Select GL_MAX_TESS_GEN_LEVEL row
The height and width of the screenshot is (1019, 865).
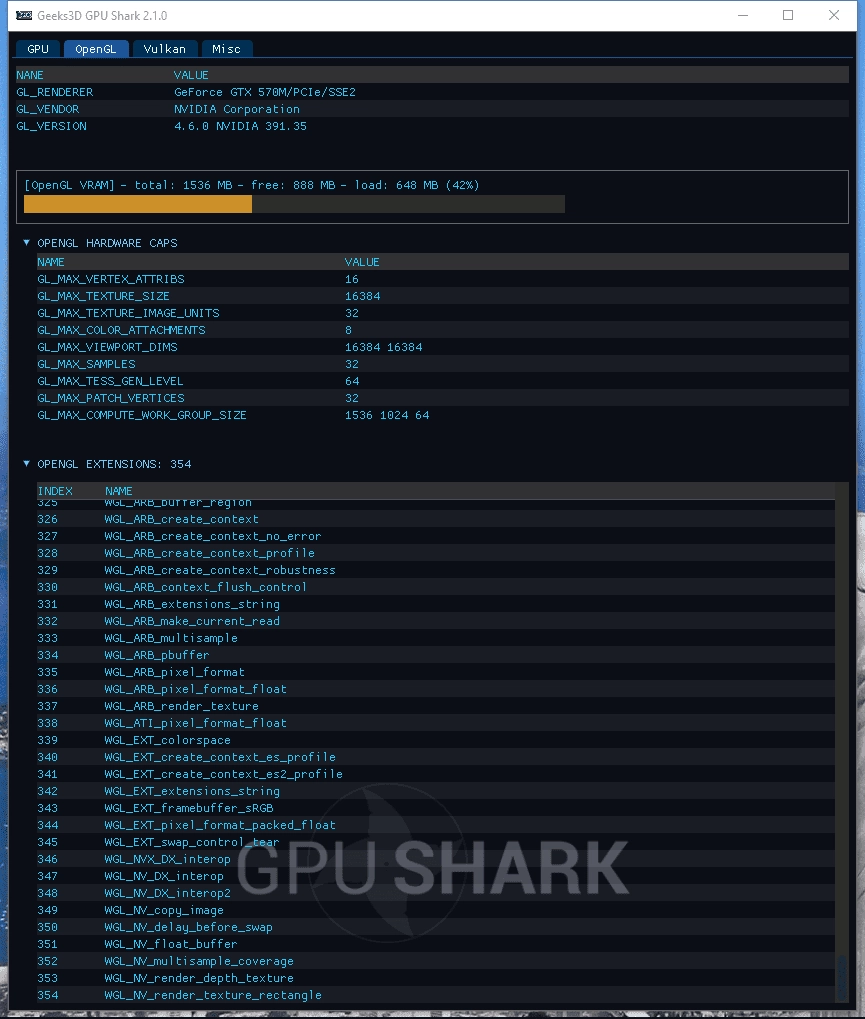[443, 381]
